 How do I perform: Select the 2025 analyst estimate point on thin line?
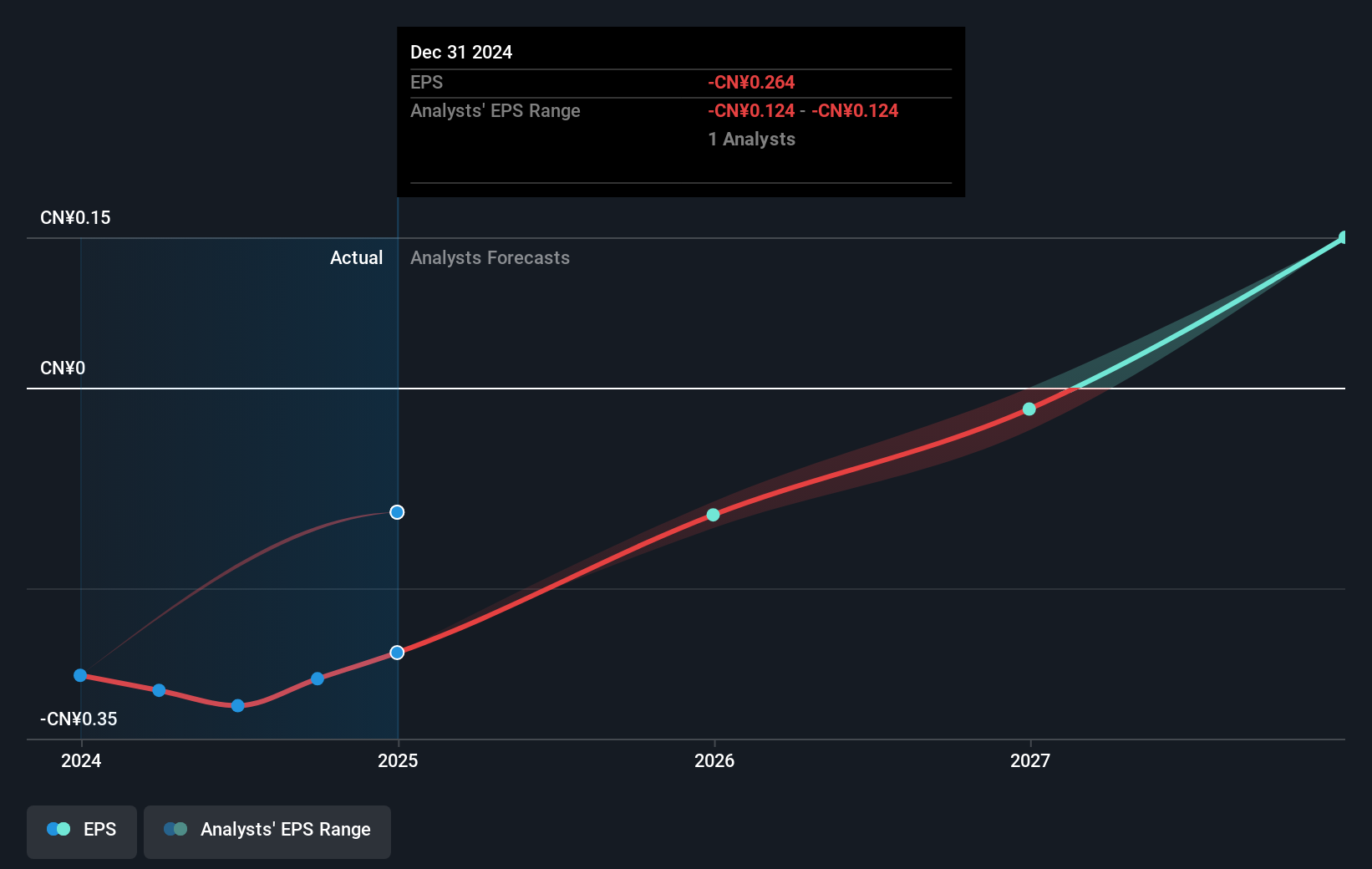[397, 512]
